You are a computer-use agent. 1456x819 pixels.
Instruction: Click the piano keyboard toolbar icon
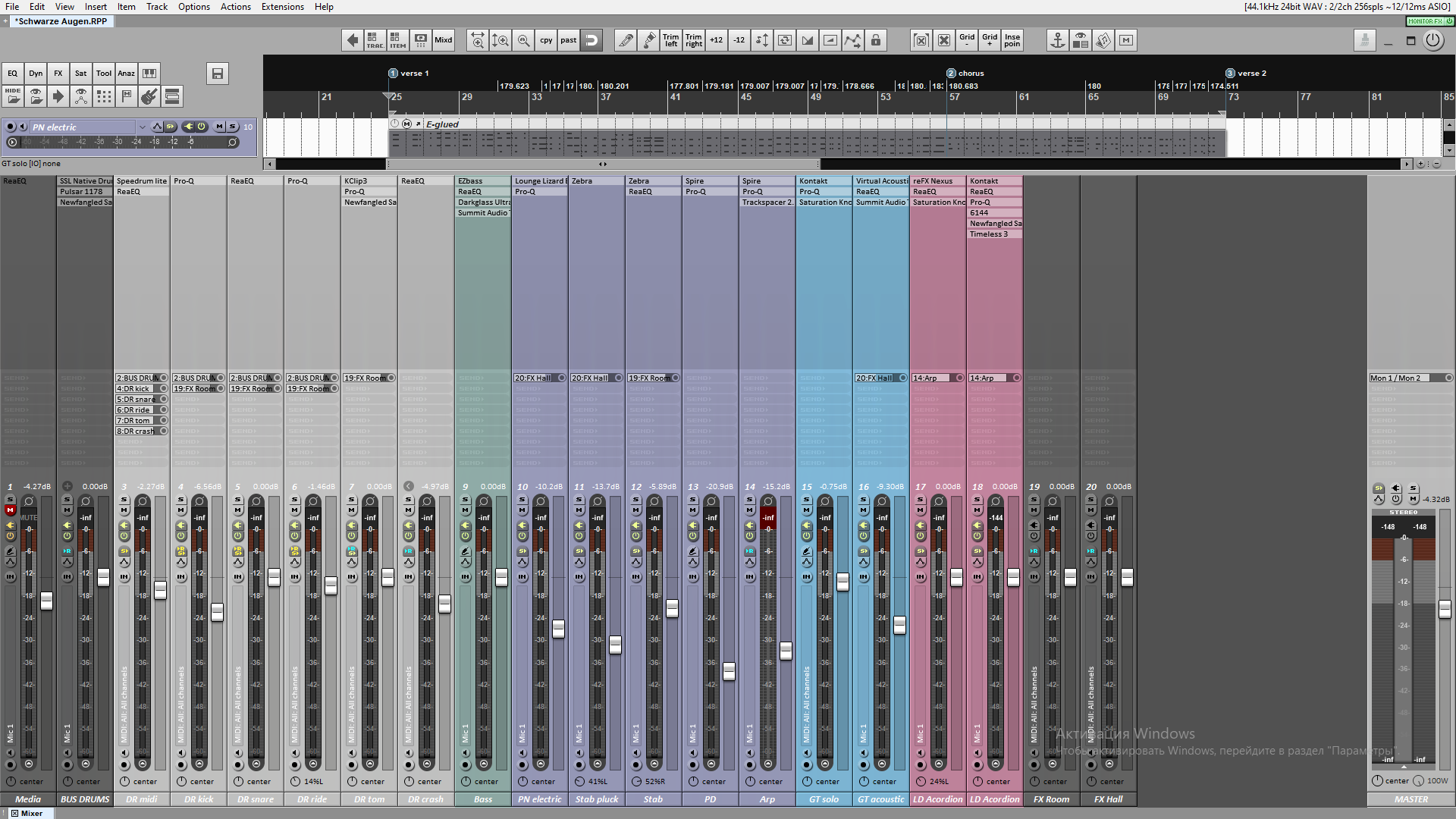[x=149, y=74]
